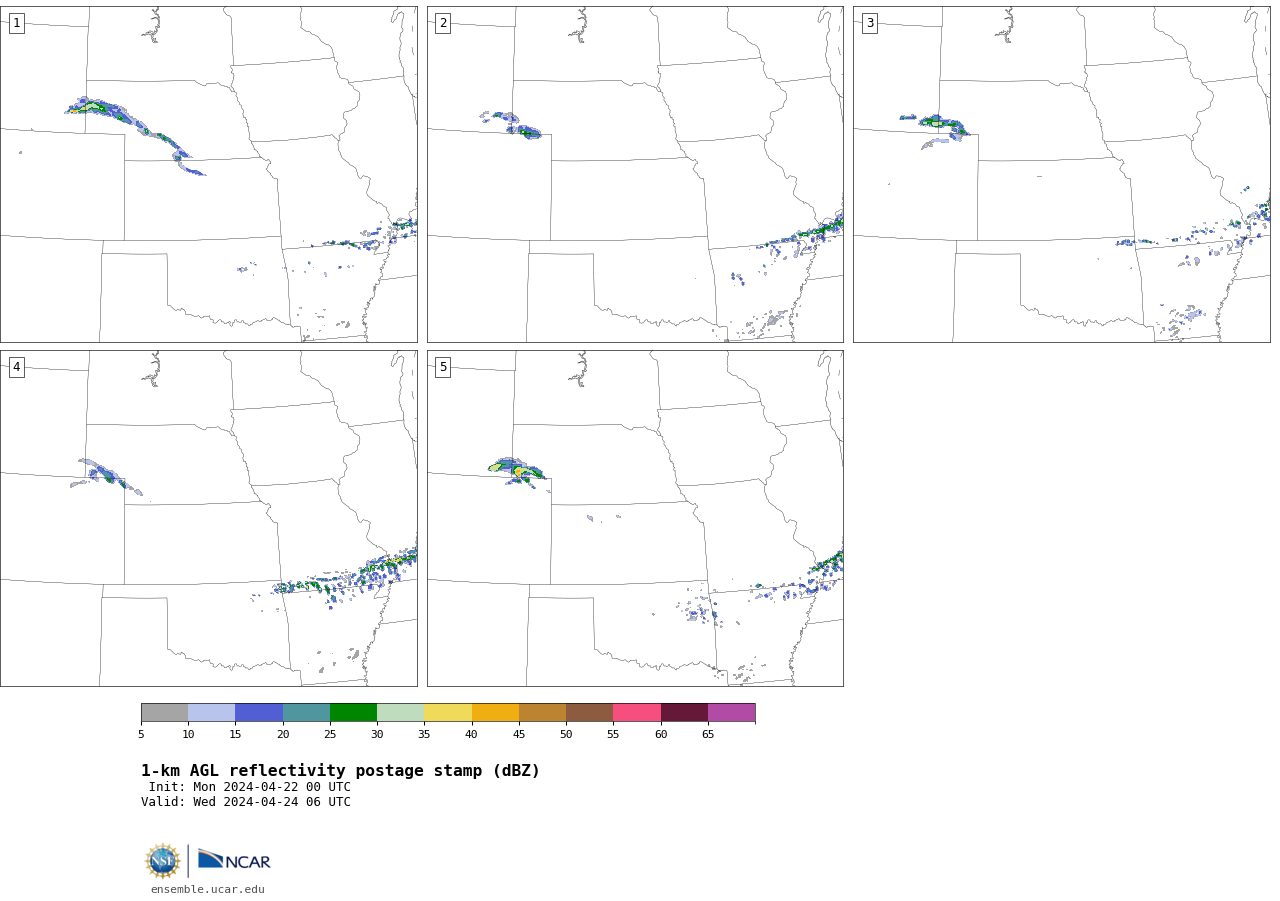Open ensemble member 2 postage stamp map
Screen dimensions: 1280x901
tap(635, 174)
